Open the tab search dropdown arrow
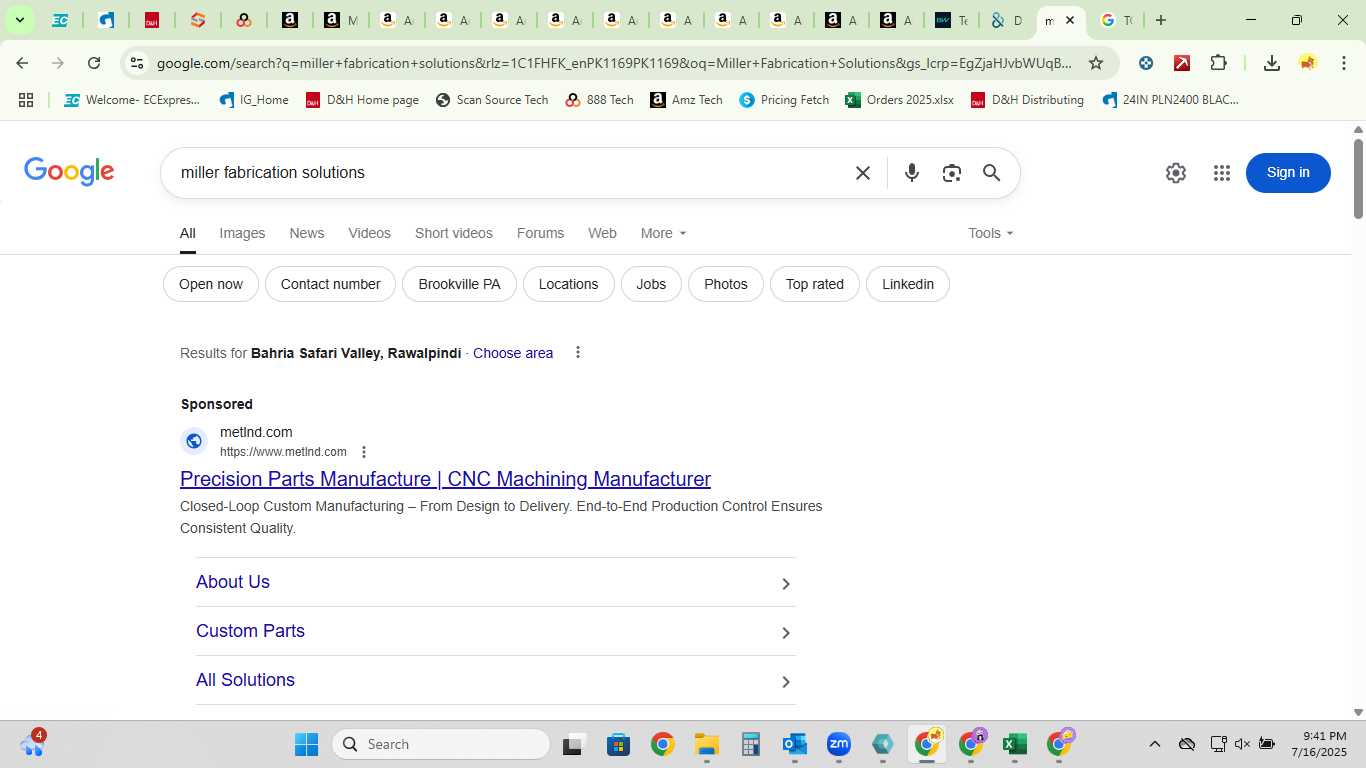 coord(19,20)
